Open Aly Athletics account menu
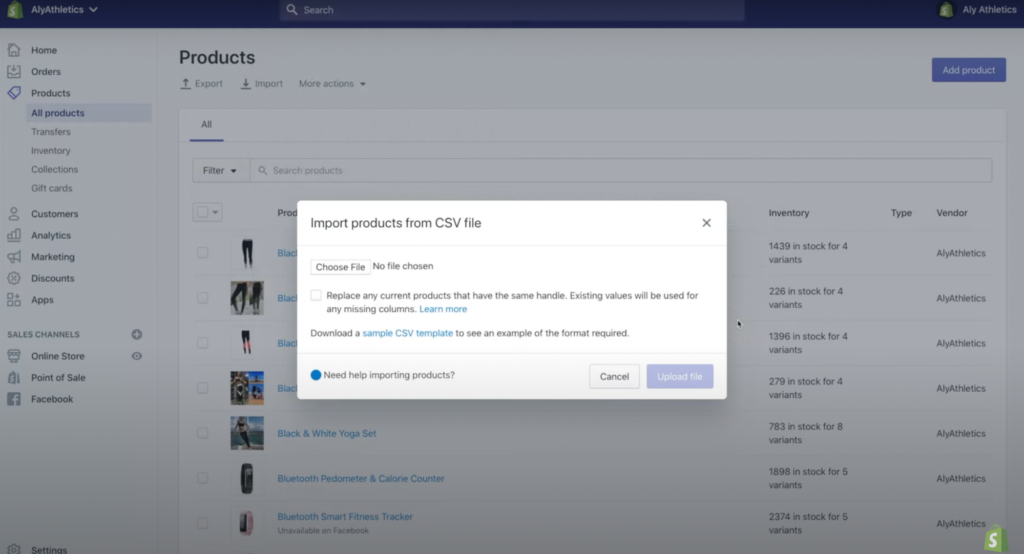 tap(977, 10)
